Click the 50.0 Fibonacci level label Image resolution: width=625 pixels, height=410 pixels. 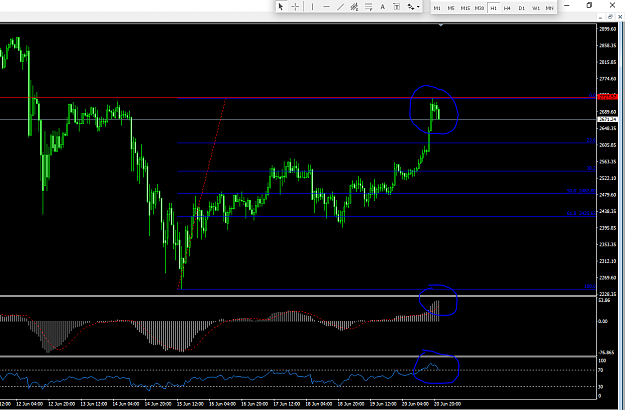click(581, 191)
